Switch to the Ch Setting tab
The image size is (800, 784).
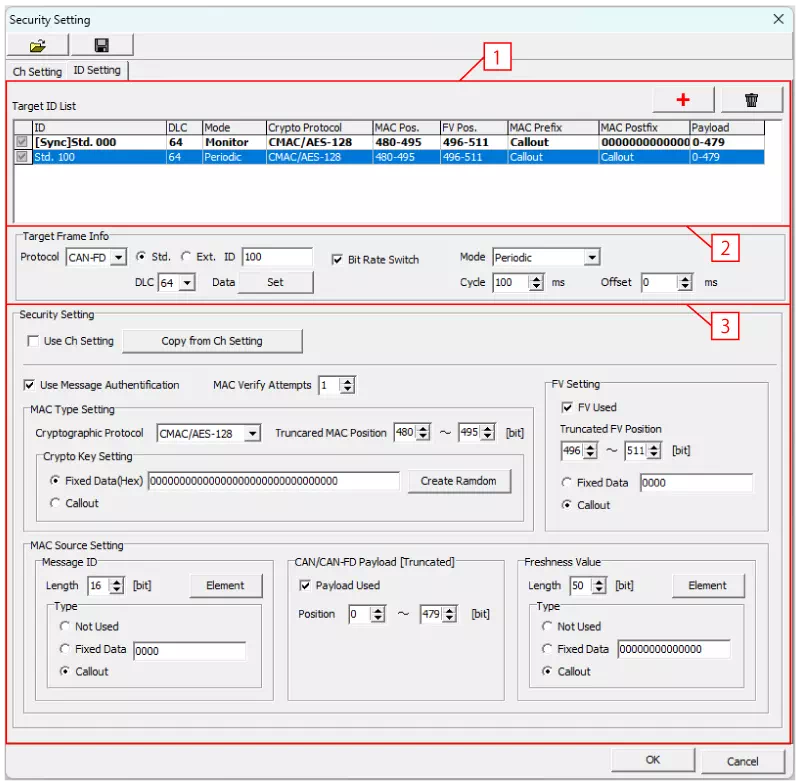coord(36,71)
